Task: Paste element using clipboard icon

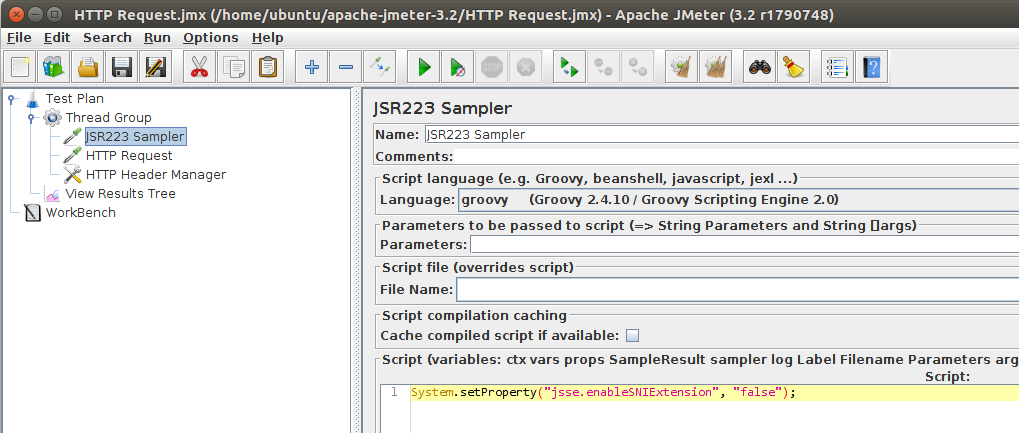Action: coord(267,66)
